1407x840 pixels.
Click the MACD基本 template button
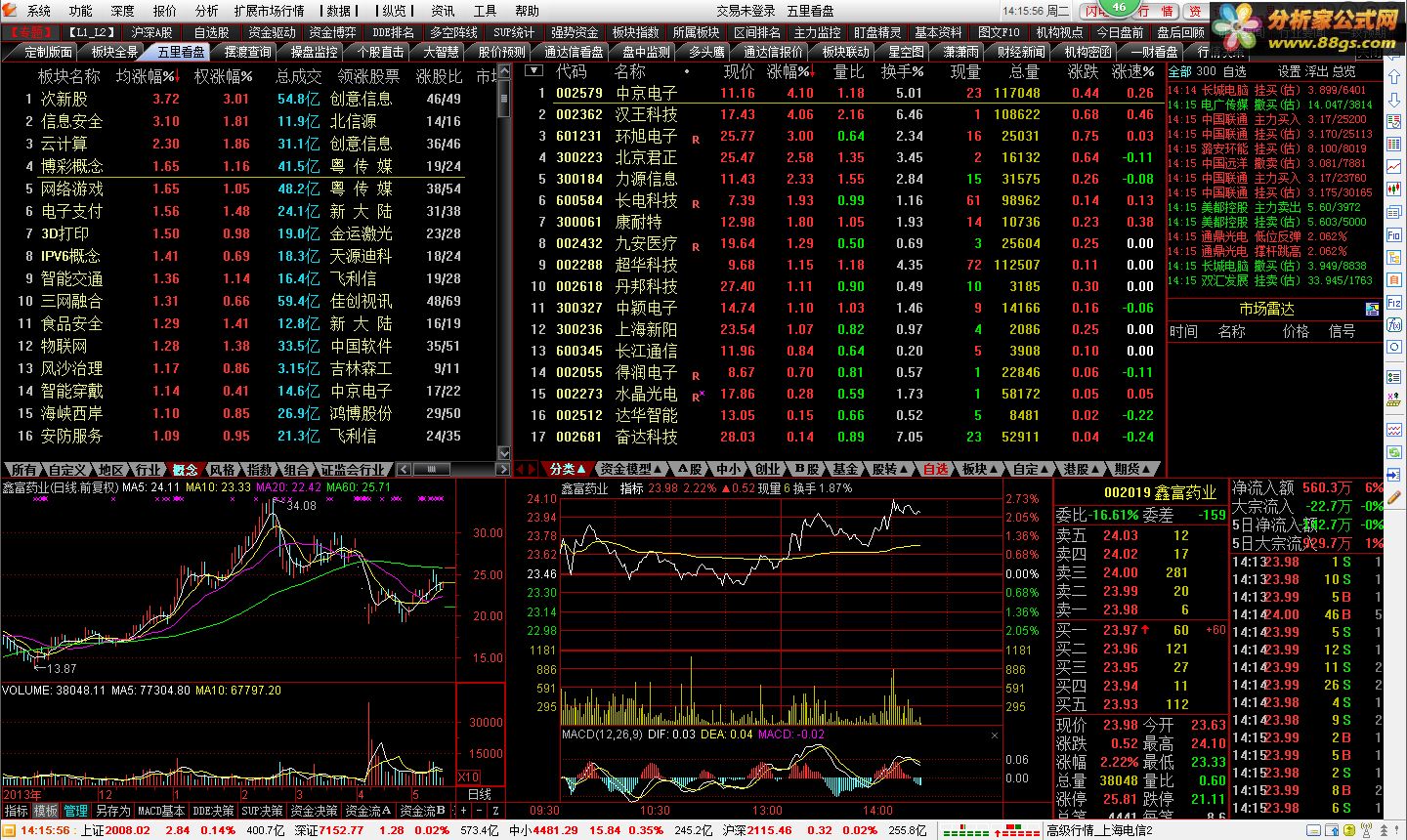pos(160,811)
